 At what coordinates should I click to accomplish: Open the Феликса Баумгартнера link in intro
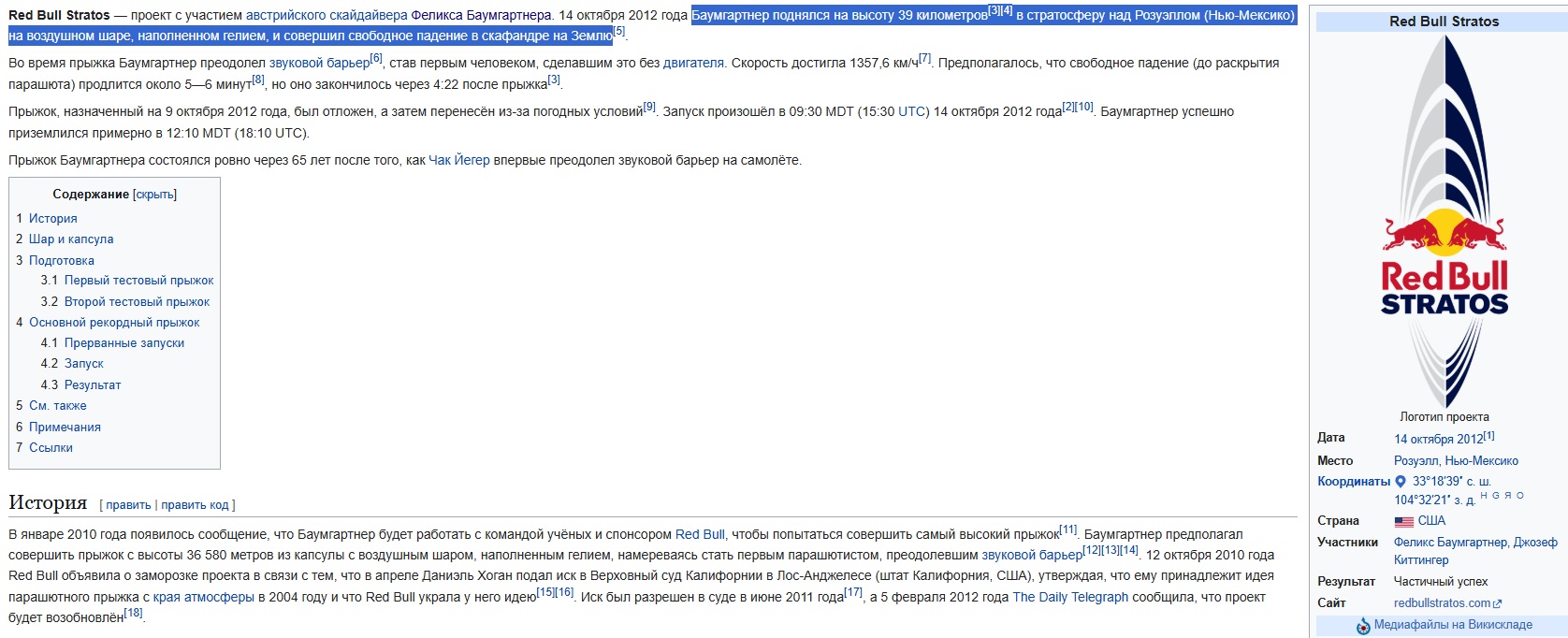[481, 16]
